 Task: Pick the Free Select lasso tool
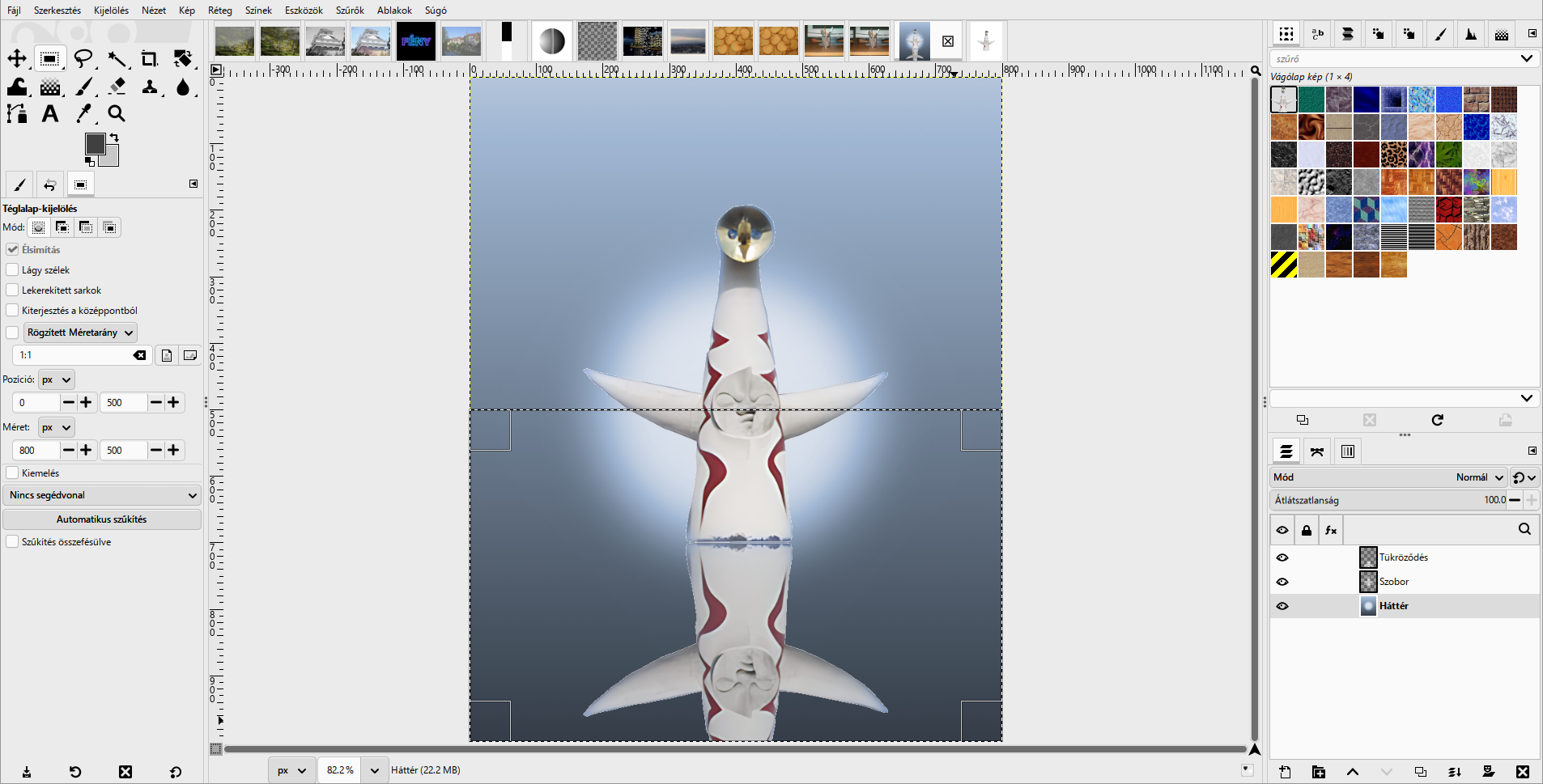click(x=83, y=58)
